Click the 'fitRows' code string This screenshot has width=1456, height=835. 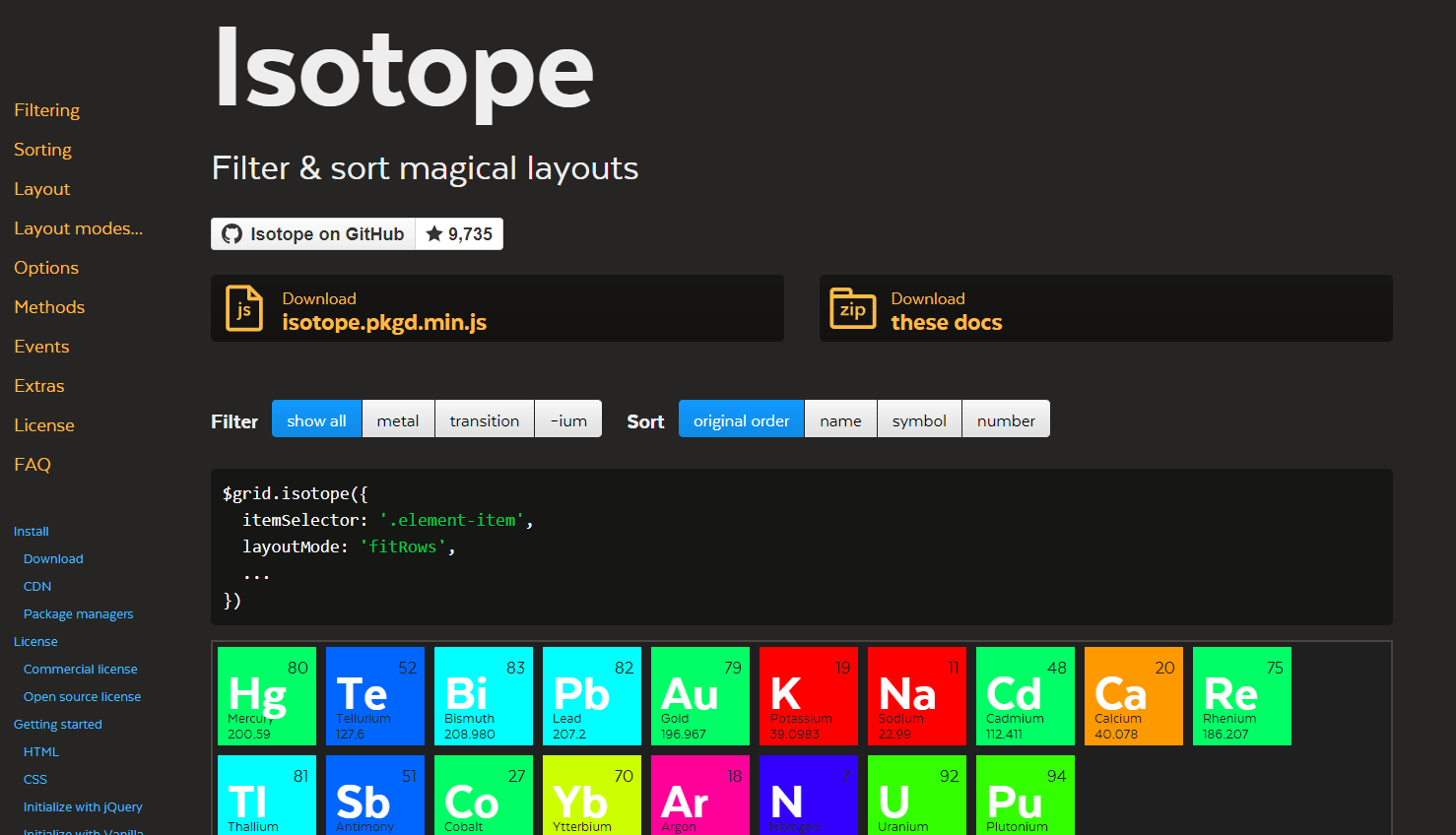(x=403, y=546)
